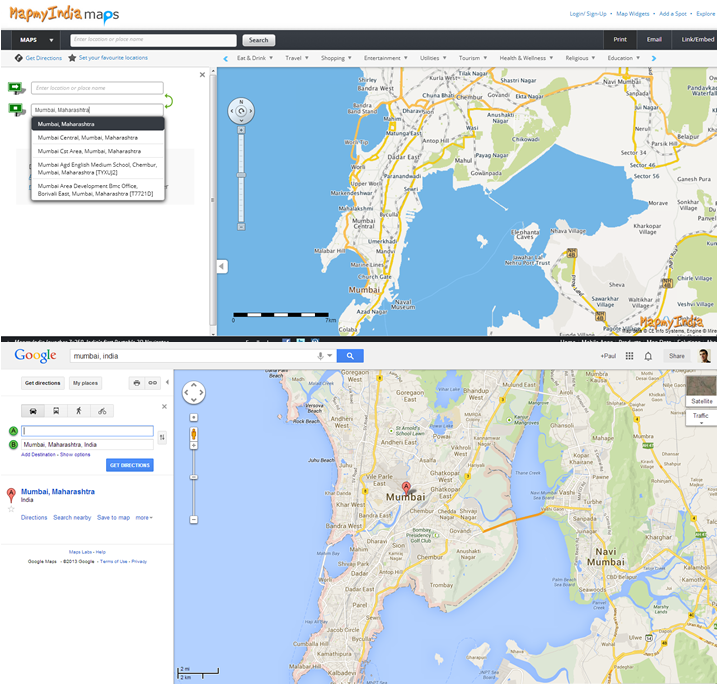Expand the Religious category dropdown
The height and width of the screenshot is (684, 720).
tap(580, 58)
